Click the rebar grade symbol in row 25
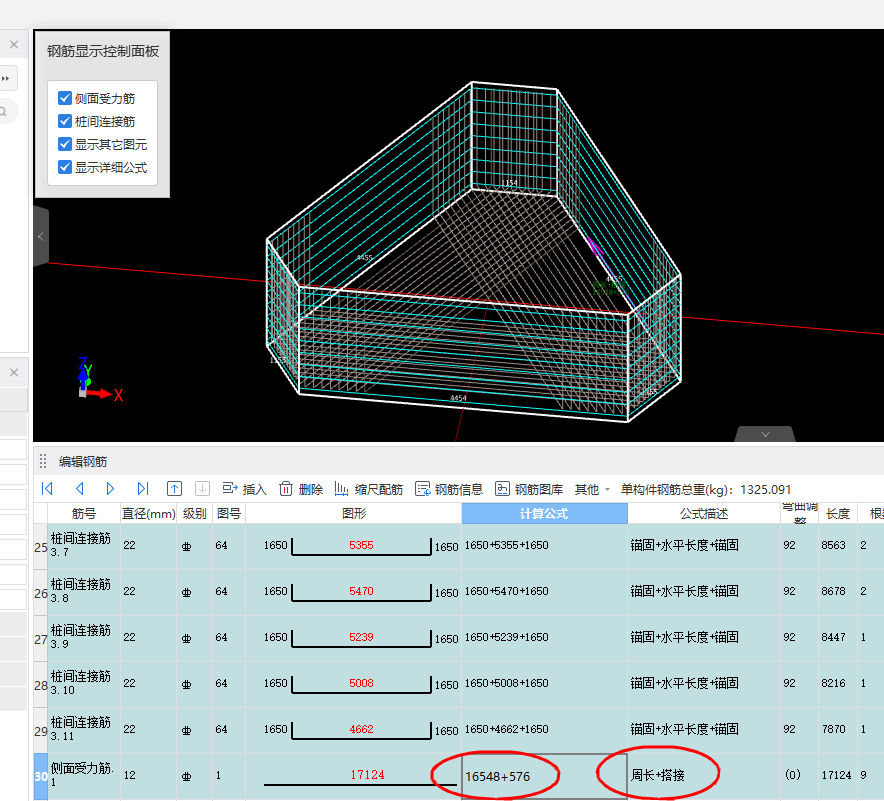 click(187, 546)
